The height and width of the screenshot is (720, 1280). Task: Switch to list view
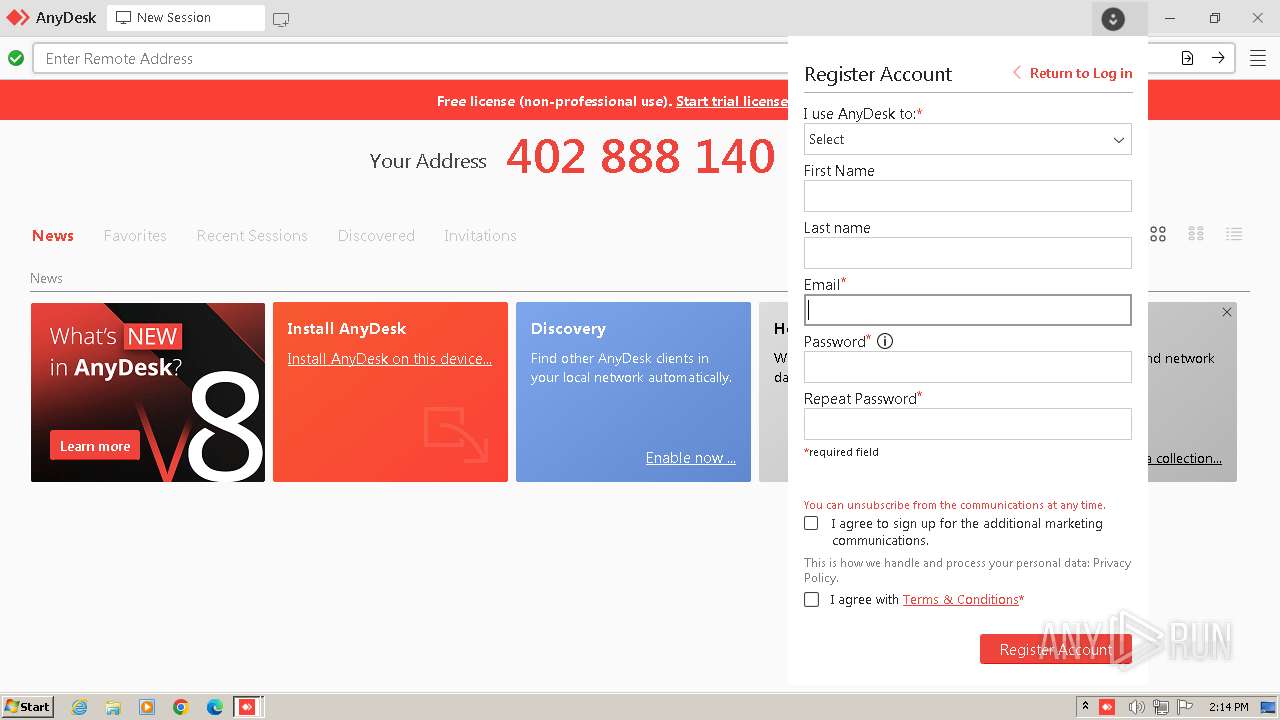pyautogui.click(x=1234, y=234)
